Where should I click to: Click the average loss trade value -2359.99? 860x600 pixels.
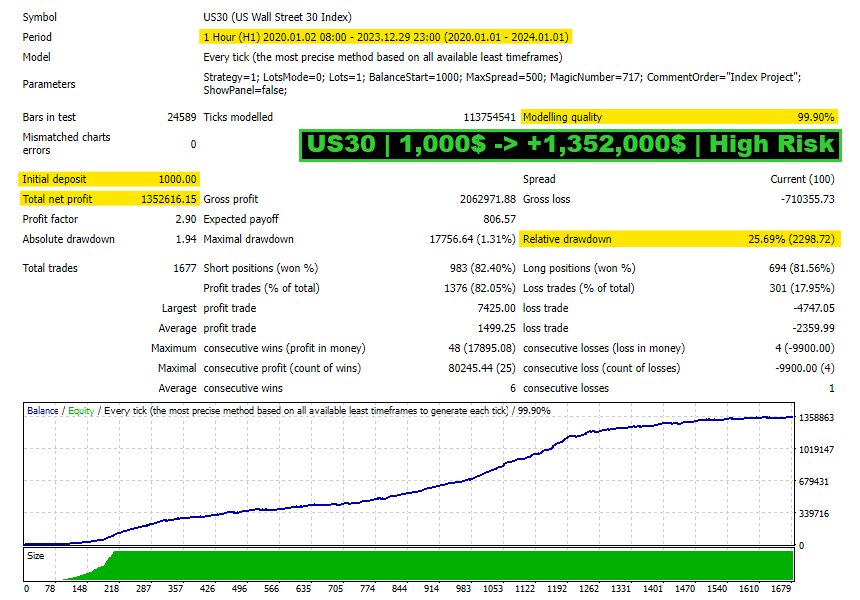coord(813,328)
